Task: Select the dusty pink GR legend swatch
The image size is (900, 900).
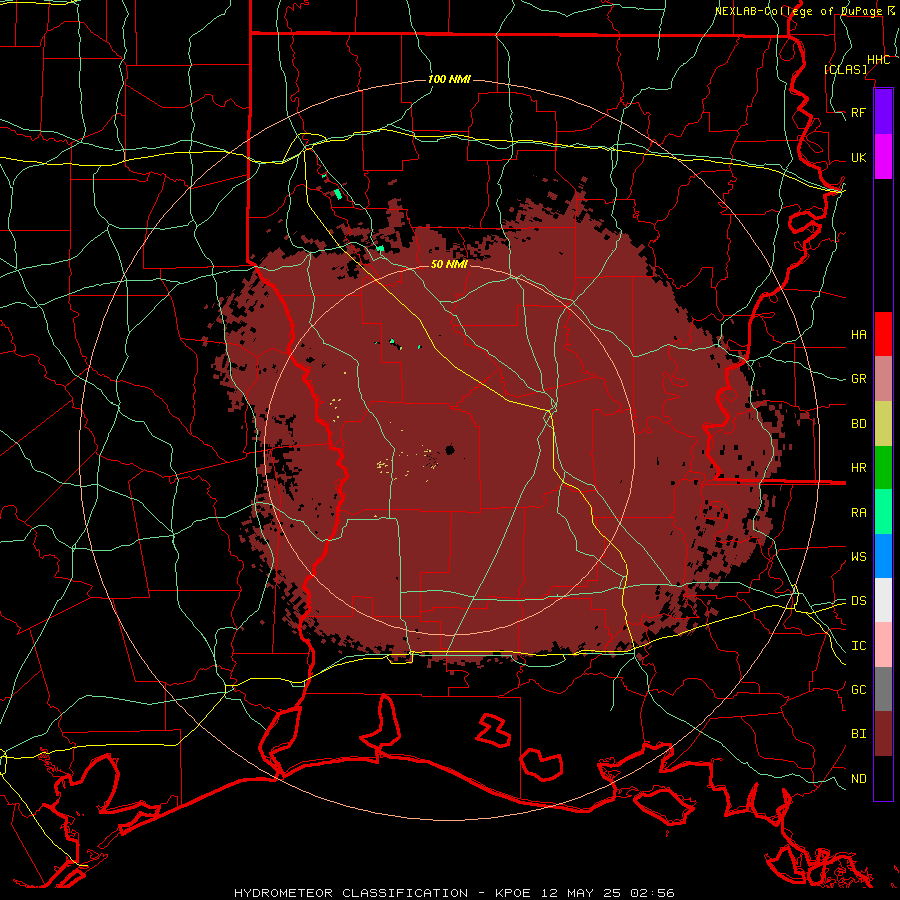Action: coord(883,378)
